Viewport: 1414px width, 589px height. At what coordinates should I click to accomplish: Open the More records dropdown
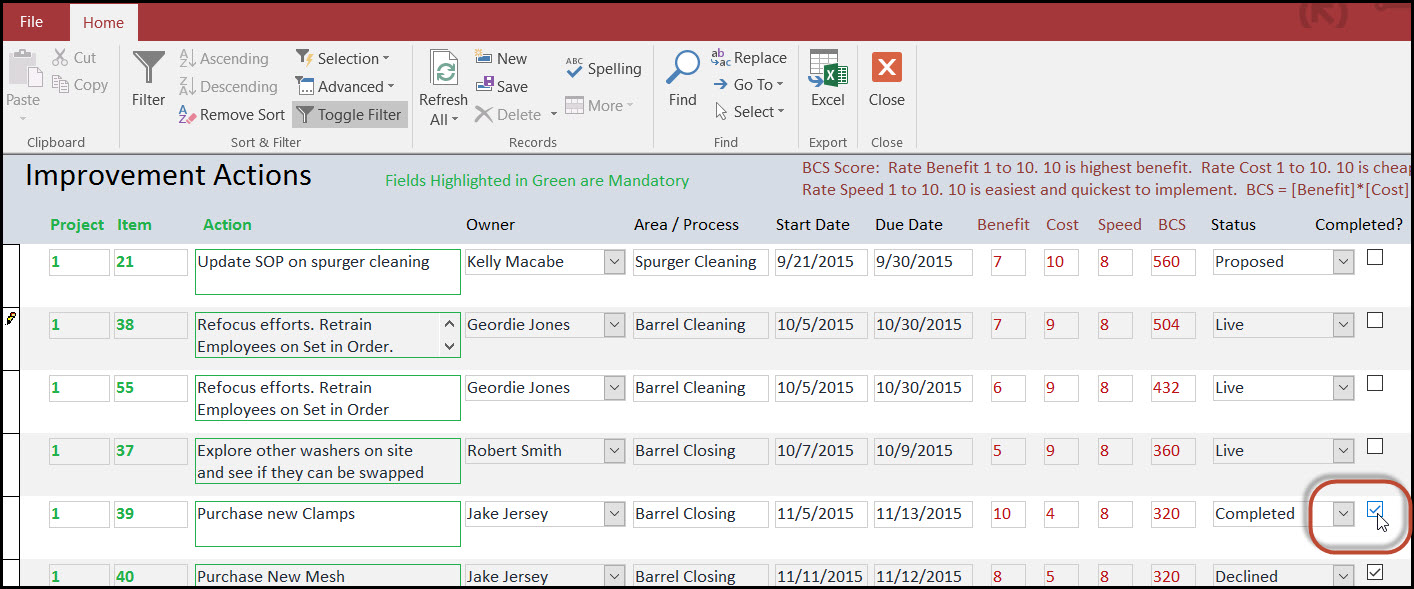tap(599, 105)
